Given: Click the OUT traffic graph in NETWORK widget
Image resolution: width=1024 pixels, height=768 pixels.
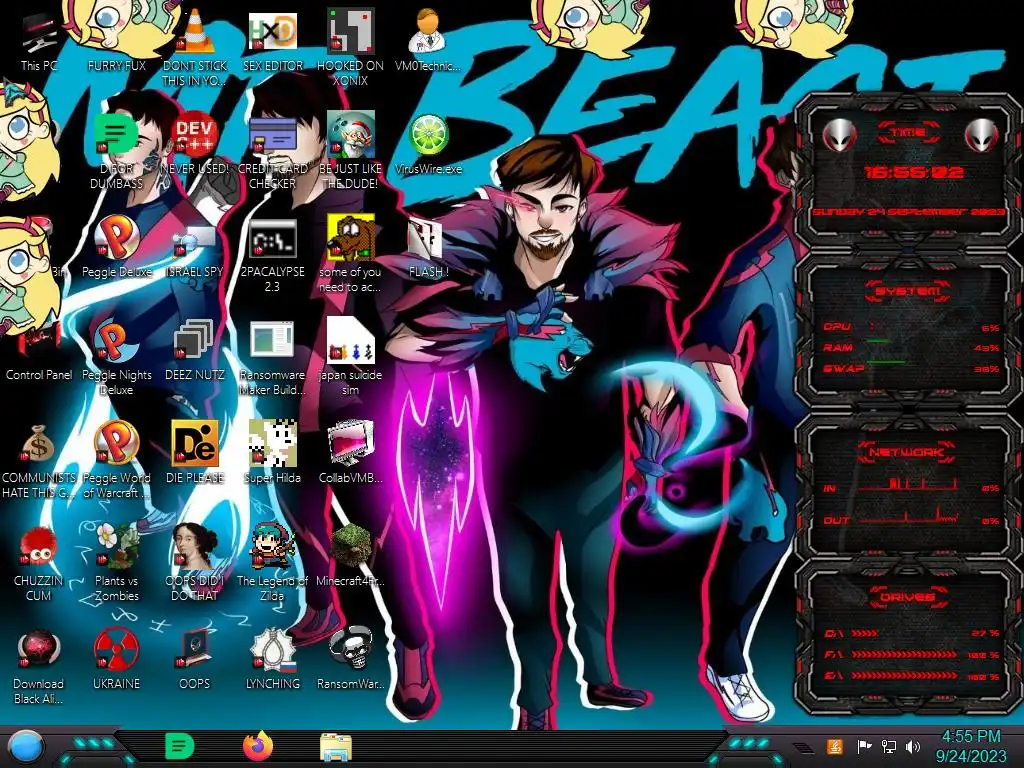Looking at the screenshot, I should pyautogui.click(x=908, y=516).
